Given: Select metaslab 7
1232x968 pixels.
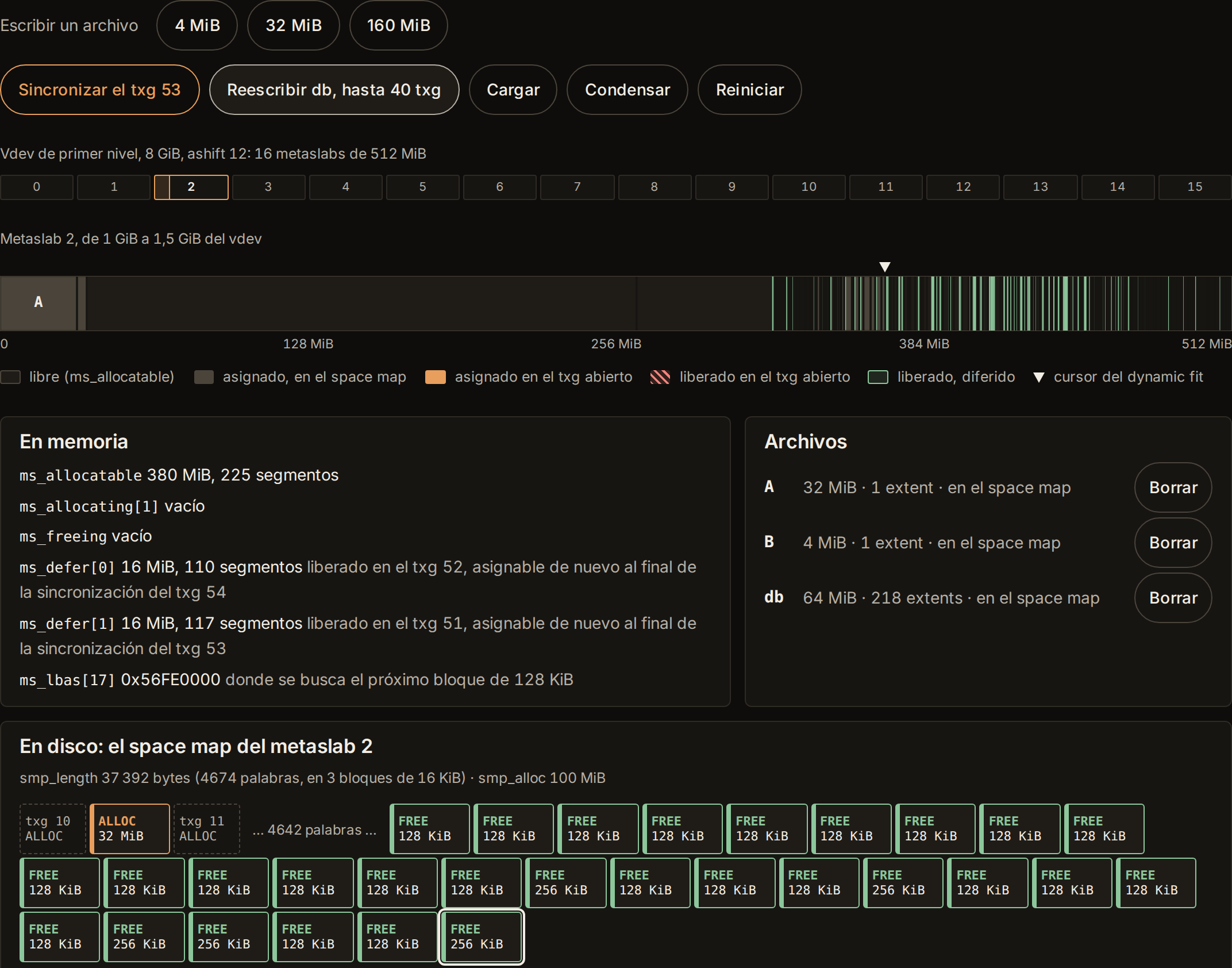Looking at the screenshot, I should 577,187.
